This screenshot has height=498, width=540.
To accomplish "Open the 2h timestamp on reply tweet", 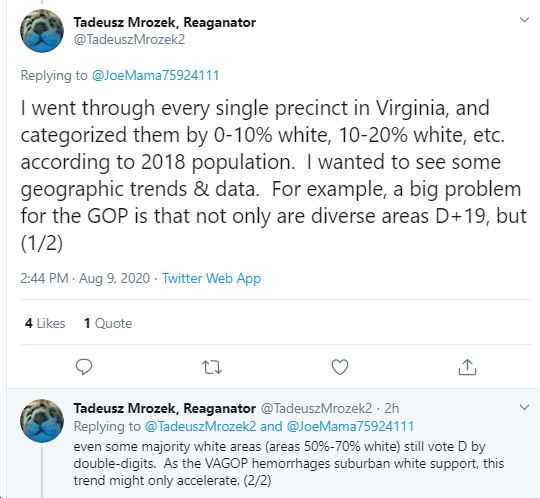I will (392, 408).
